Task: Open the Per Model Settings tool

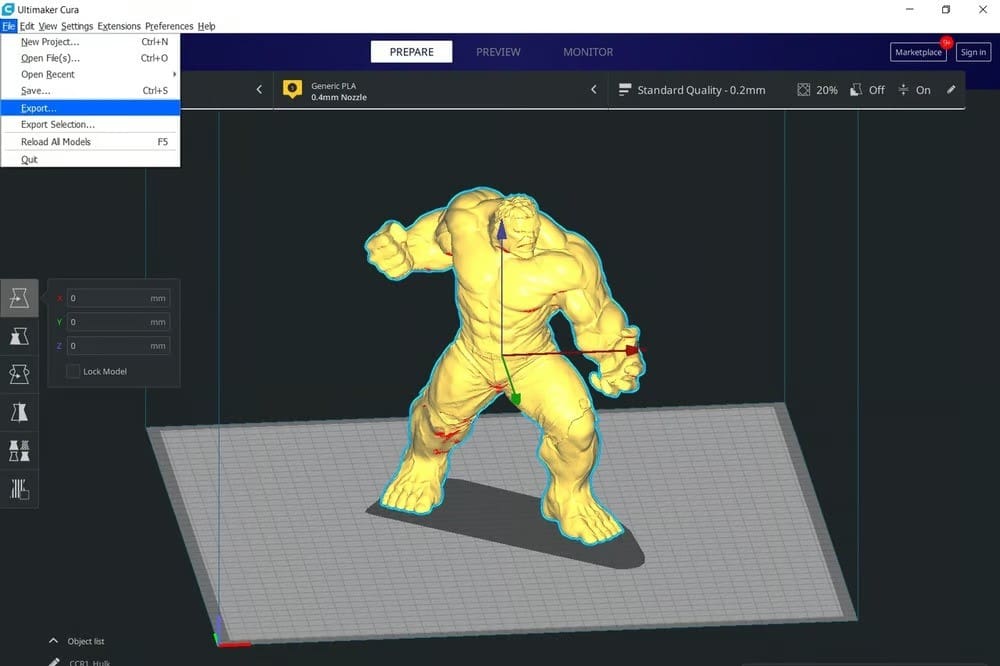Action: 19,451
